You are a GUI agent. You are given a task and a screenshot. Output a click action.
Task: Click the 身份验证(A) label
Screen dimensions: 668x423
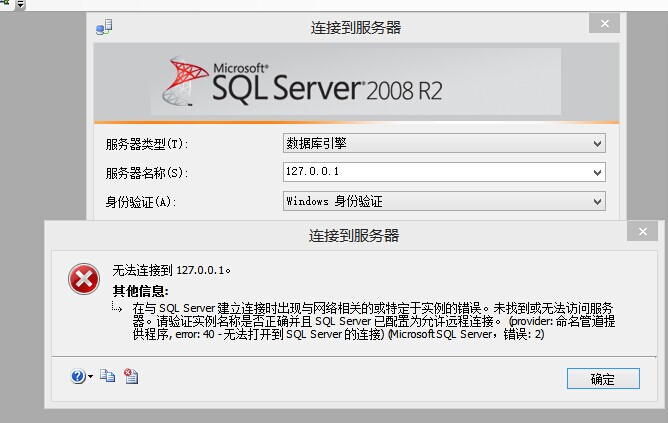pyautogui.click(x=141, y=201)
